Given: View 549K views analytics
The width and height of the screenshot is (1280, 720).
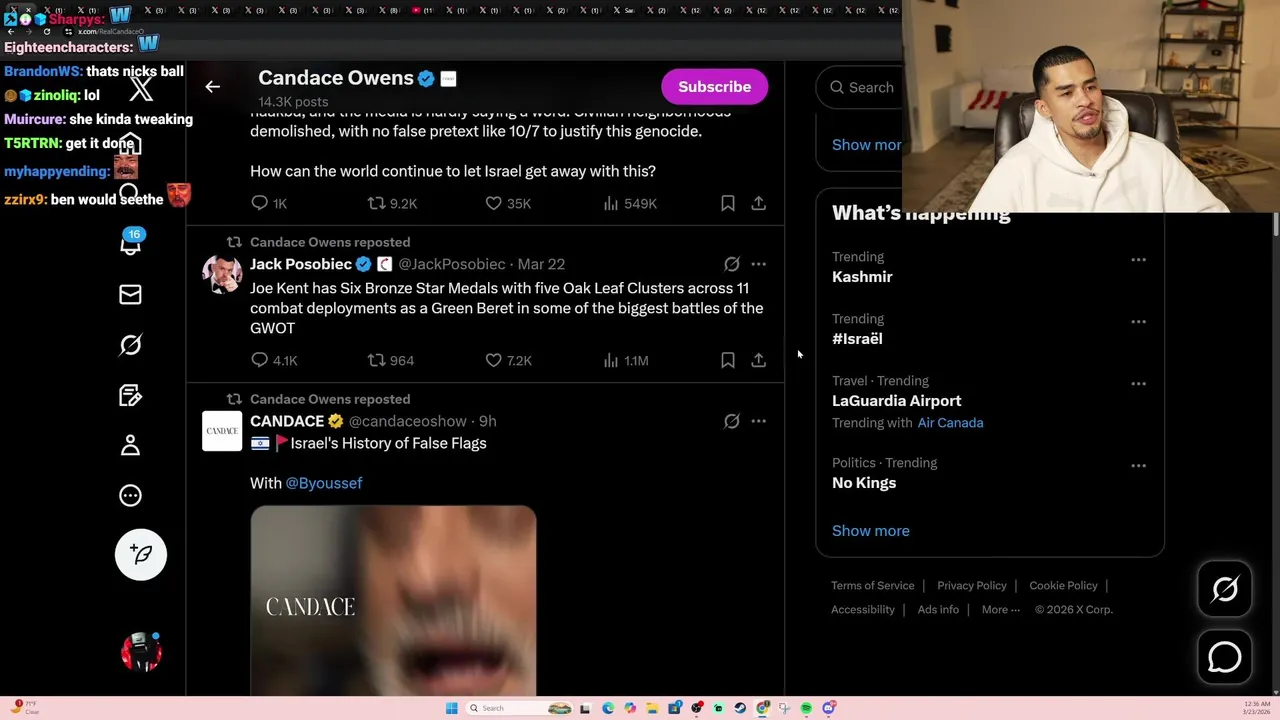Looking at the screenshot, I should 630,203.
